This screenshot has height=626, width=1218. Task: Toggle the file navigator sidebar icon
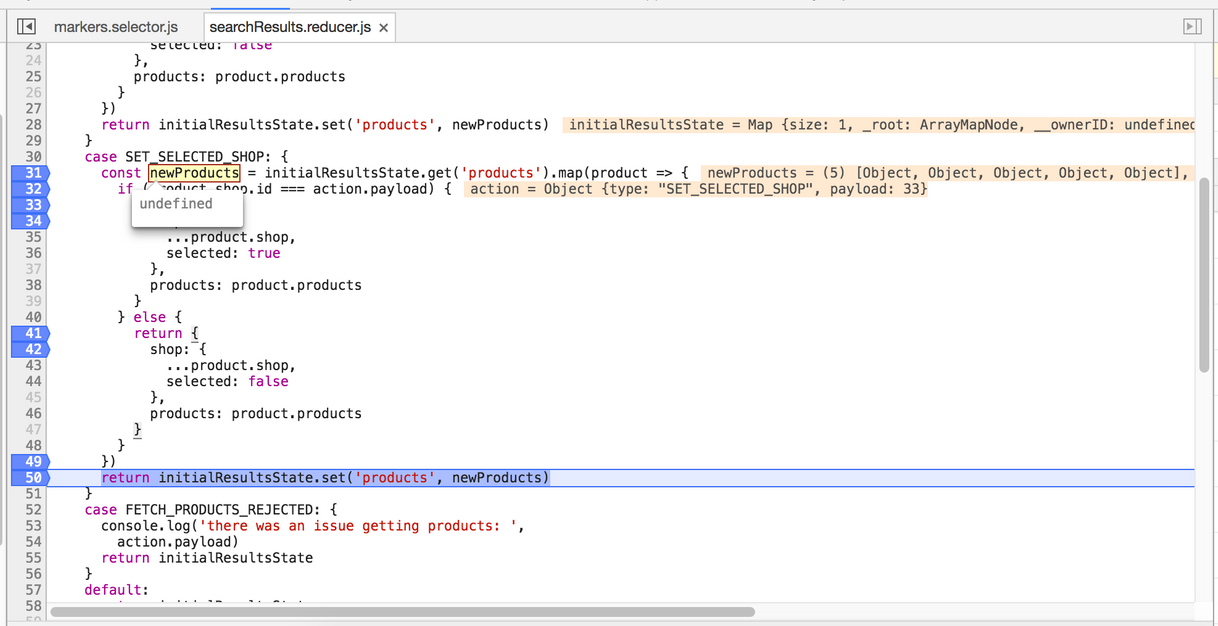pos(27,27)
